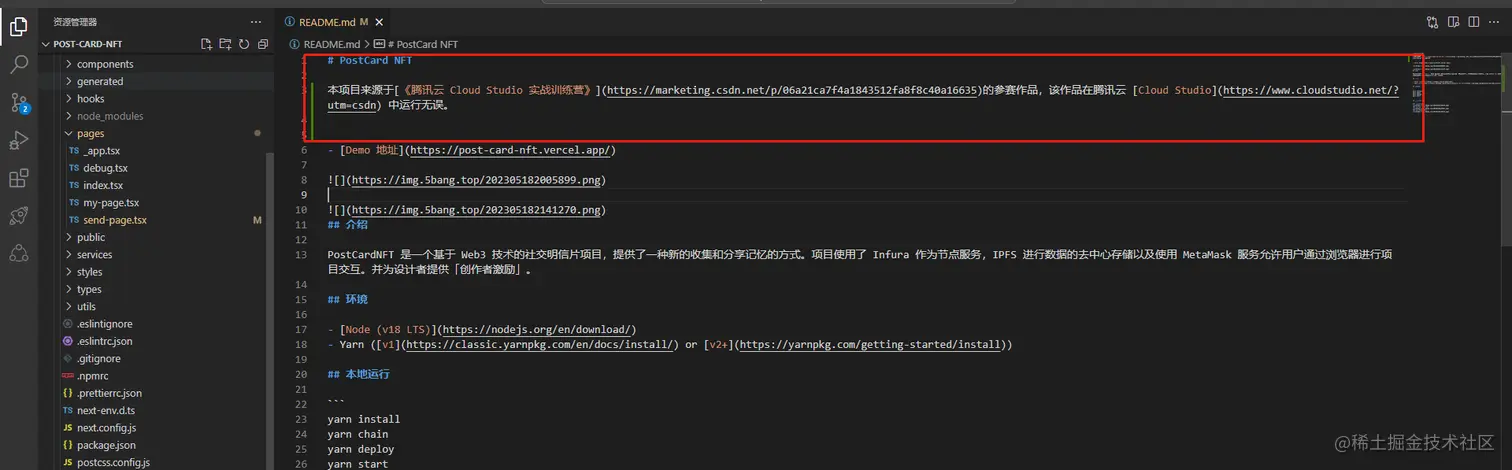This screenshot has width=1512, height=470.
Task: Select the README.md editor tab
Action: [x=335, y=21]
